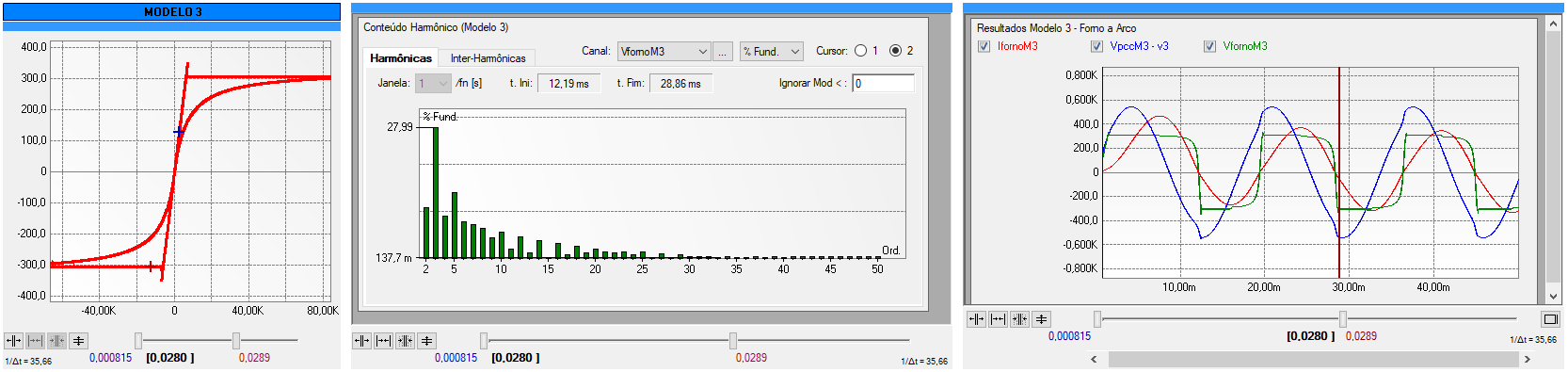This screenshot has width=1568, height=372.
Task: Click the first cursor icon under Forno a Arco plot
Action: pyautogui.click(x=976, y=319)
